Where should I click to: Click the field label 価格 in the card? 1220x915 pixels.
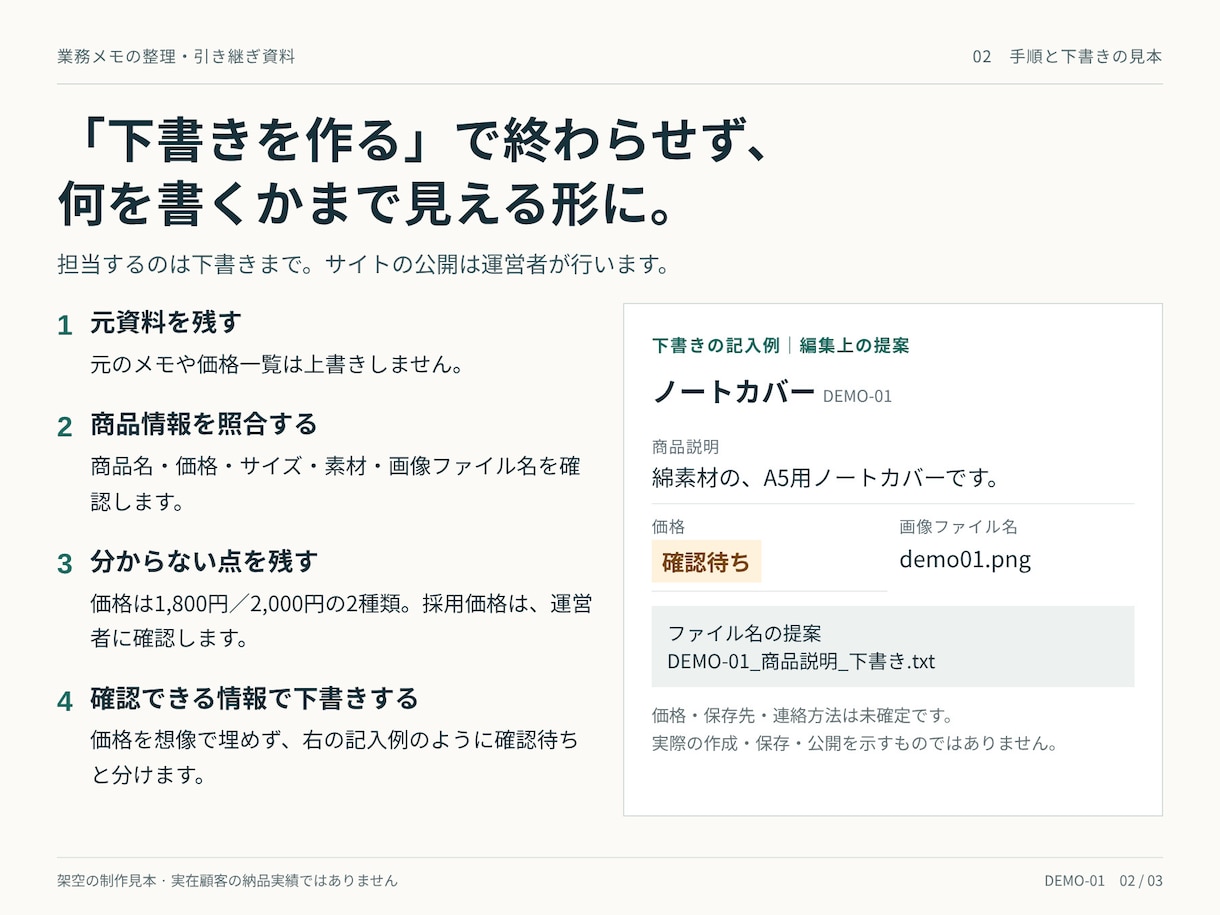[668, 526]
